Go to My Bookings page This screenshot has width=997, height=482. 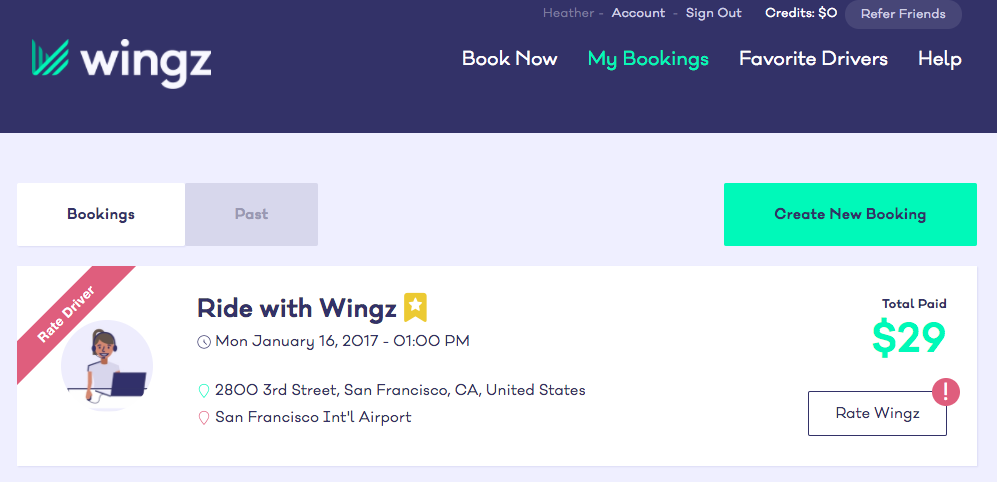648,59
